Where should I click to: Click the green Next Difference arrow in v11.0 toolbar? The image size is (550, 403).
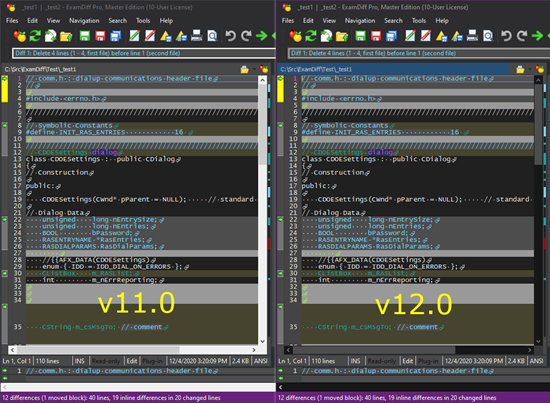coord(261,36)
